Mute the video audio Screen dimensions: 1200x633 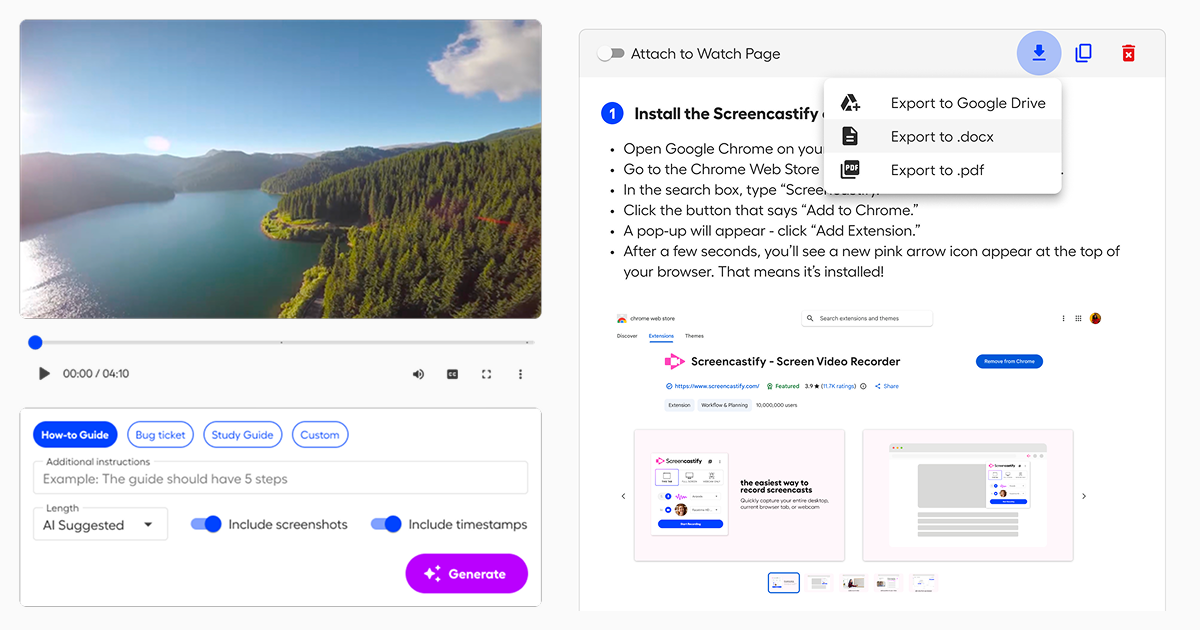(x=418, y=373)
